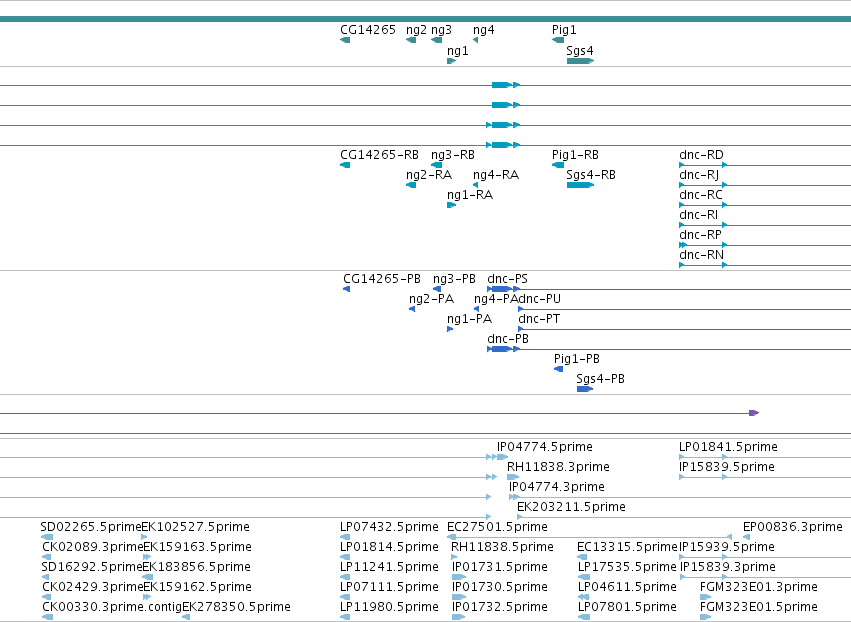The image size is (851, 622).
Task: Select the SD16292.5prime EST label
Action: [91, 567]
